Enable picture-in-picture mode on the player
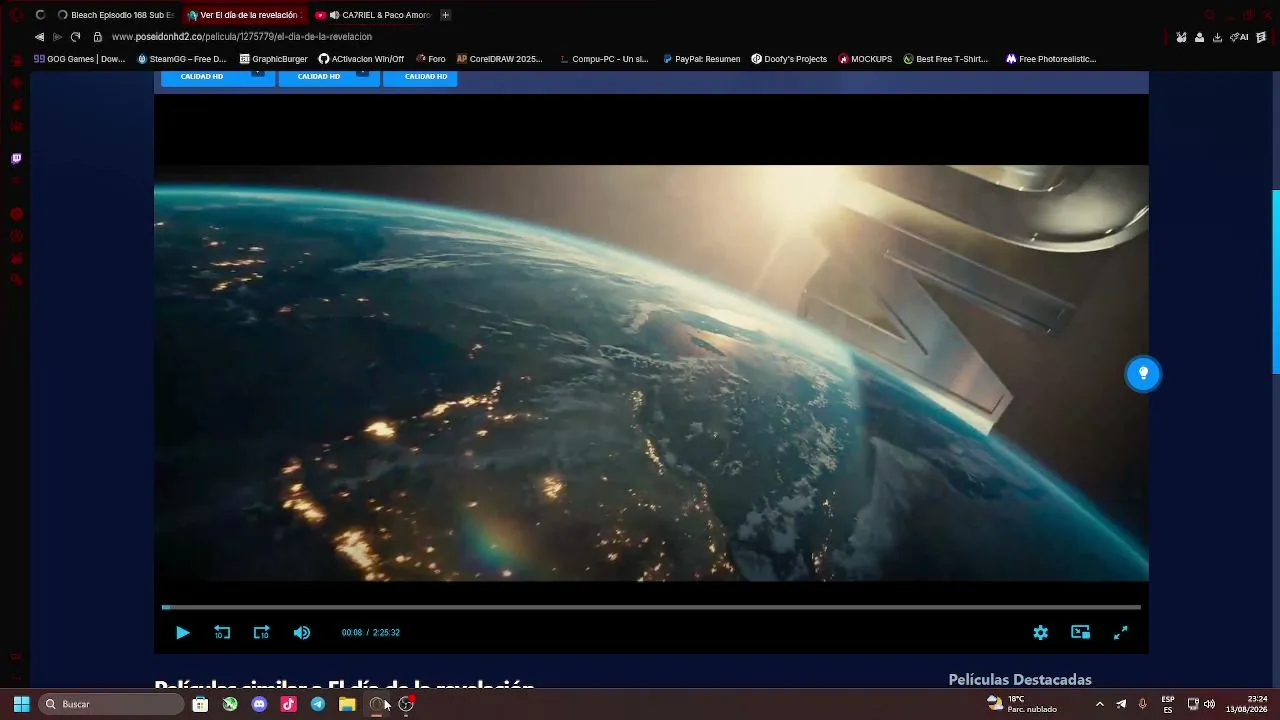1280x720 pixels. (1080, 632)
